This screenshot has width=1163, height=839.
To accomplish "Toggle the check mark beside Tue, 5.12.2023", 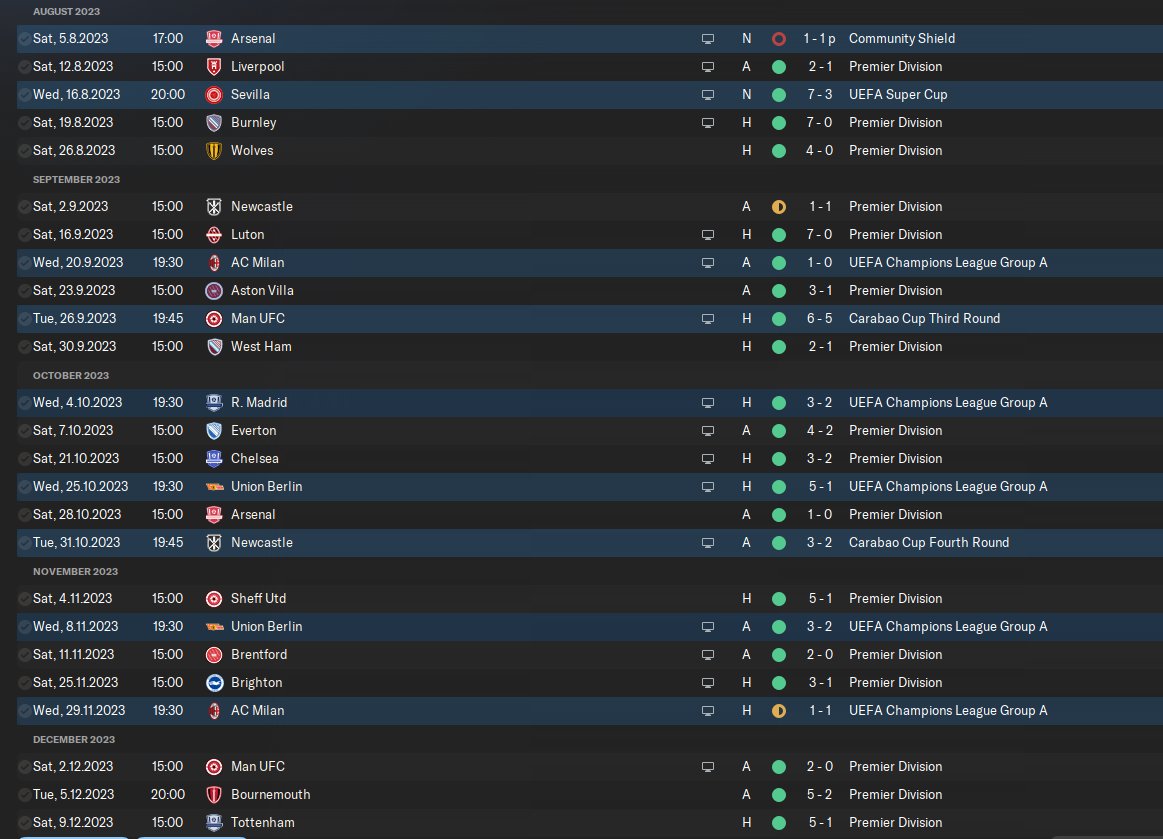I will click(x=24, y=795).
